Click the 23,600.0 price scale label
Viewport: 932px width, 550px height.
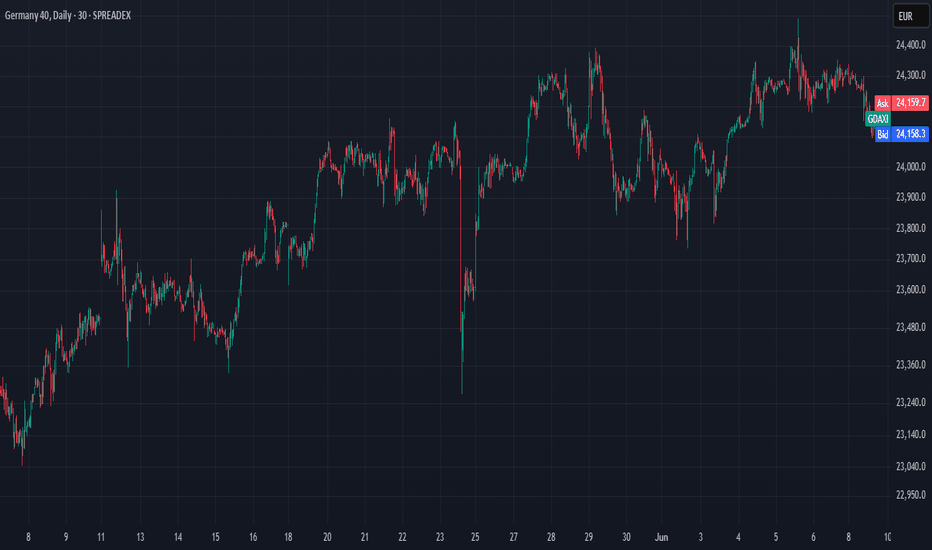pos(911,290)
